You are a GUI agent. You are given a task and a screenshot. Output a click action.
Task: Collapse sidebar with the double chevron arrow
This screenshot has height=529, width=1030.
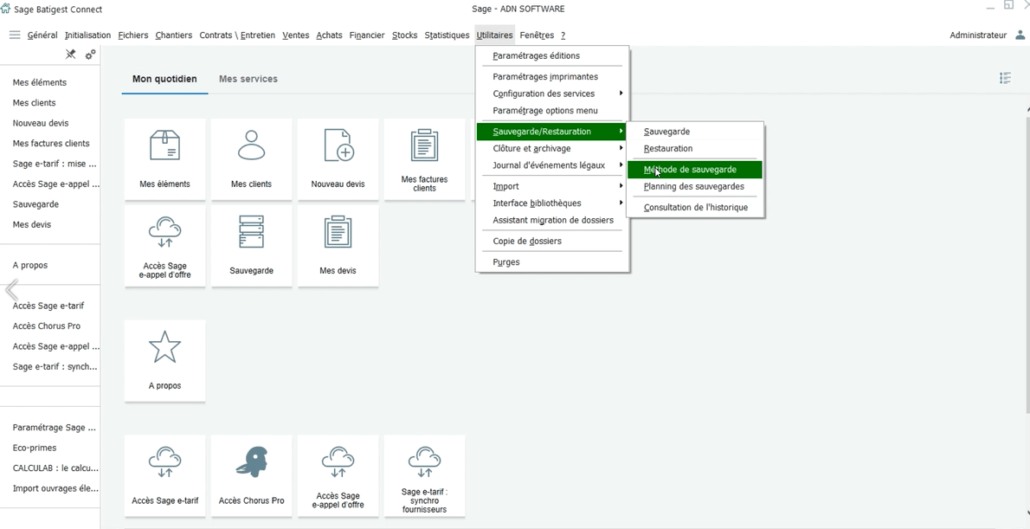[x=11, y=290]
